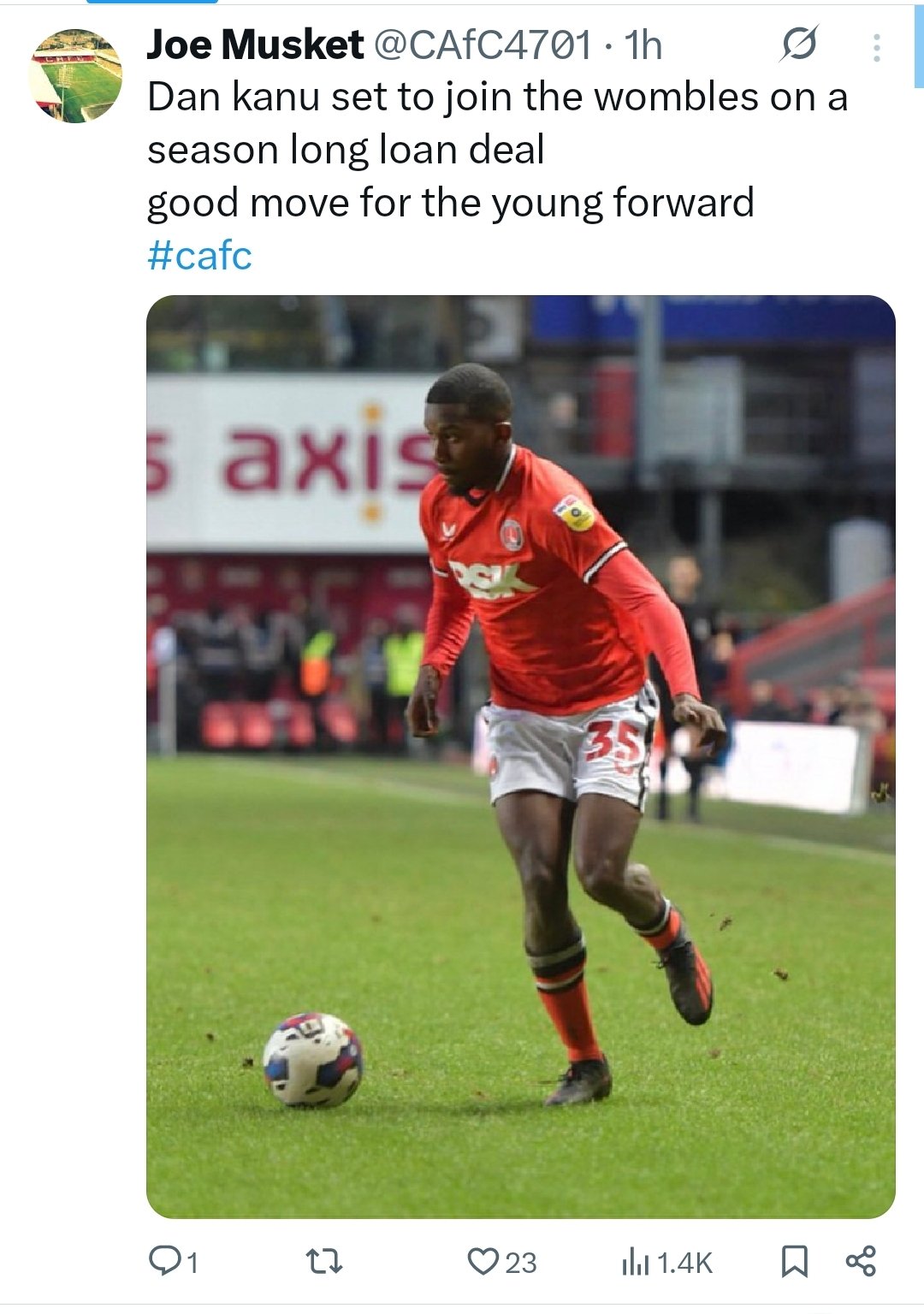Open the Grok explain-post icon
This screenshot has width=924, height=1314.
(x=798, y=44)
